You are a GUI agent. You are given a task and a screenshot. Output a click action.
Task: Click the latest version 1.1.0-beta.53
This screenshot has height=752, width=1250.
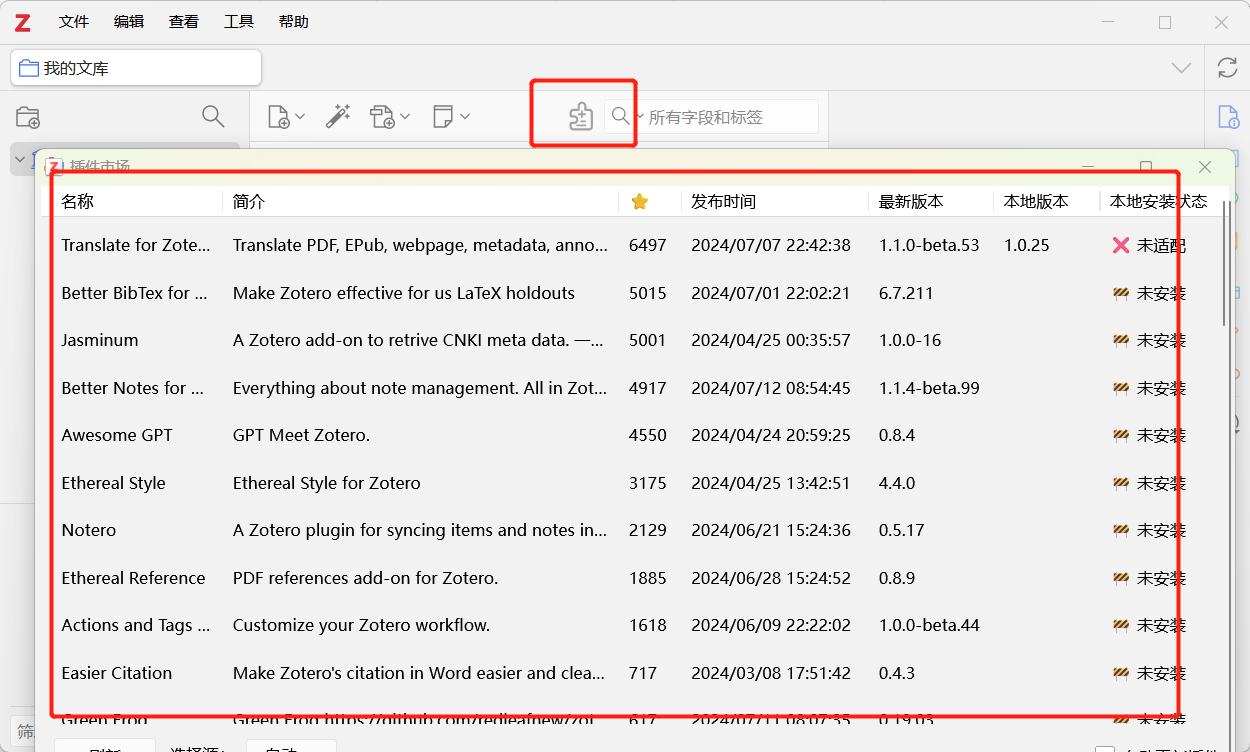(x=929, y=245)
